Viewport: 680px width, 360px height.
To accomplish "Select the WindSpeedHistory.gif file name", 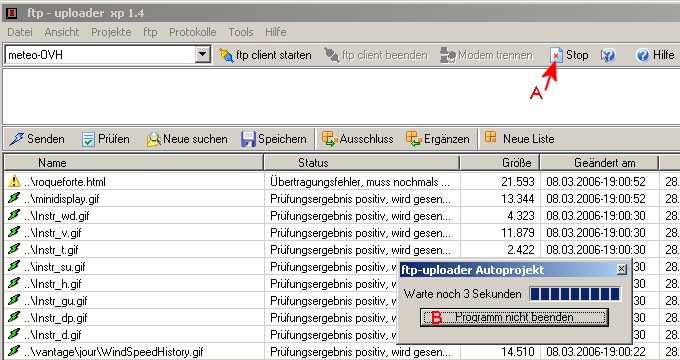I will point(114,352).
